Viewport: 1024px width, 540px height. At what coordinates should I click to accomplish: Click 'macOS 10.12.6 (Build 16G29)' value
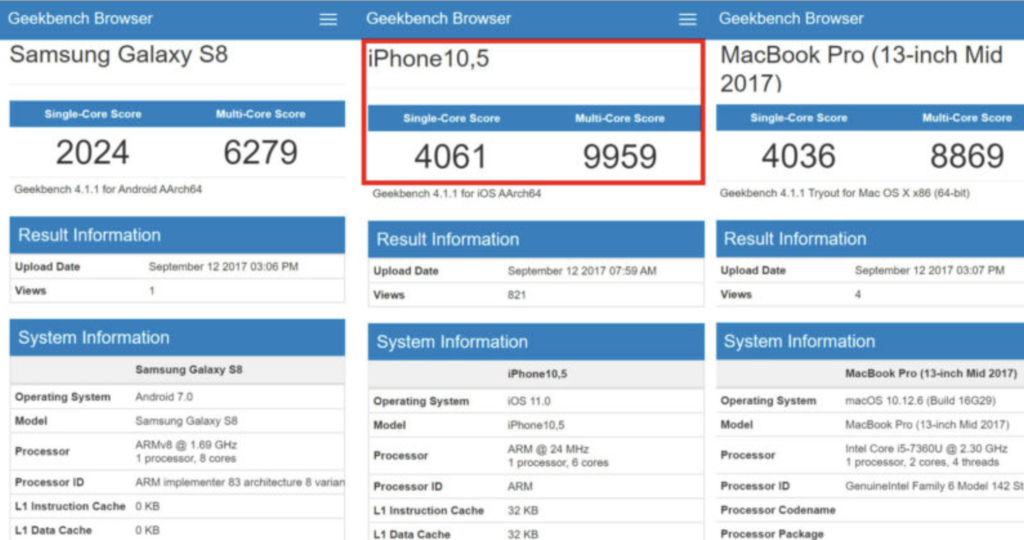tap(920, 400)
